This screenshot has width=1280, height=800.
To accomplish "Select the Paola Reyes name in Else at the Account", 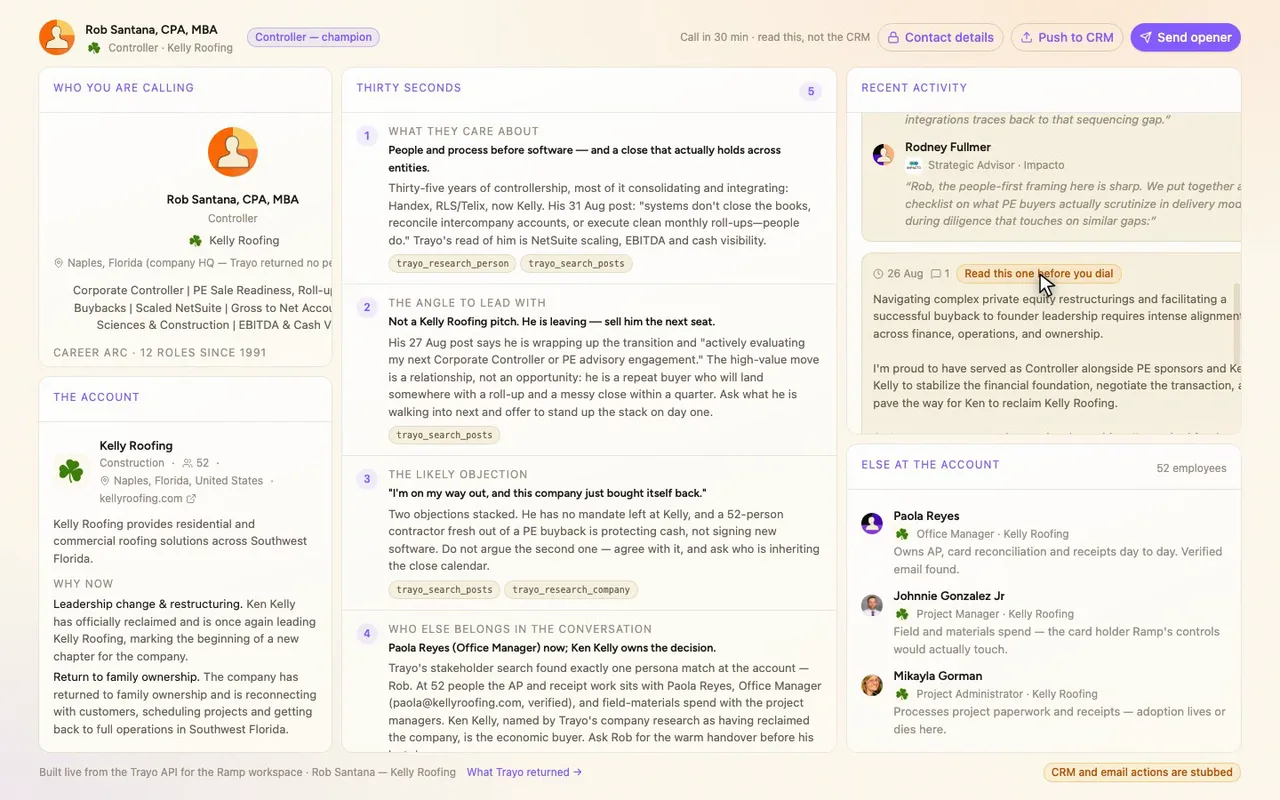I will coord(926,516).
